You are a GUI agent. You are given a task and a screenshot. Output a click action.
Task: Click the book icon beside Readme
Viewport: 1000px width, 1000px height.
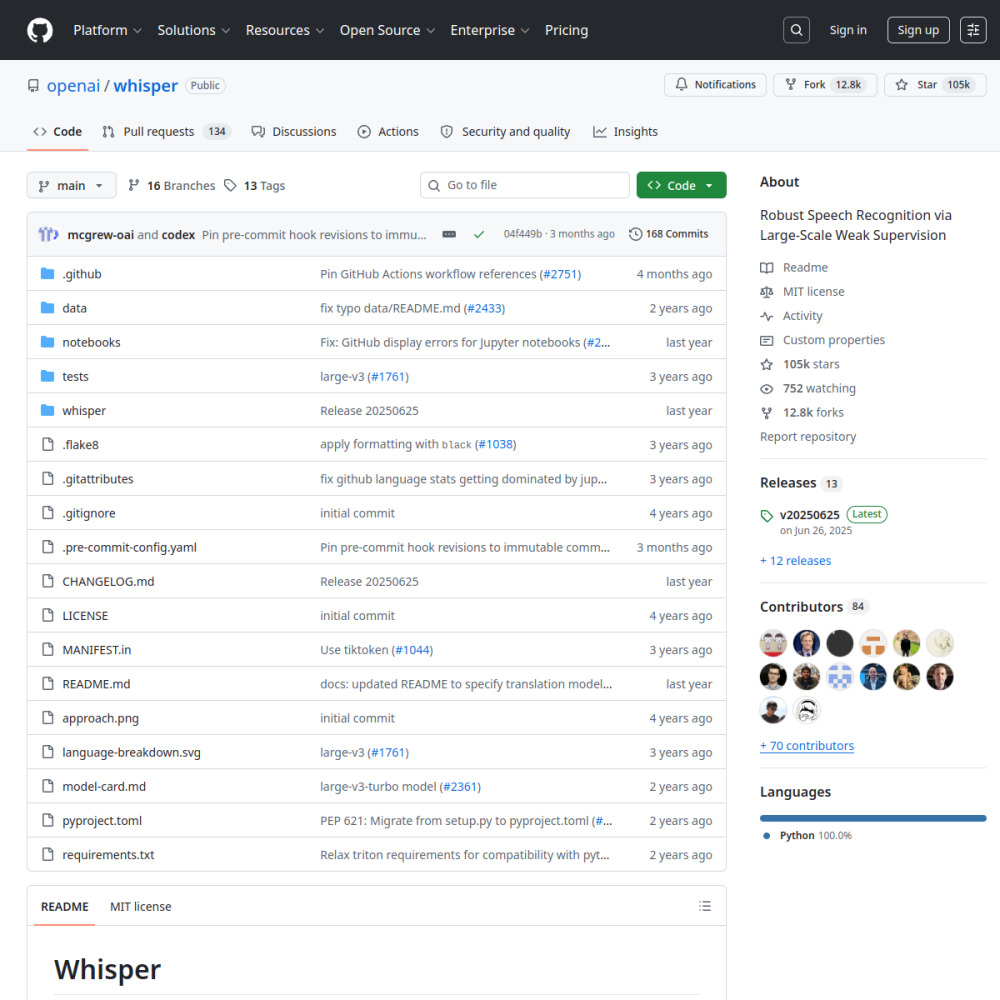767,267
